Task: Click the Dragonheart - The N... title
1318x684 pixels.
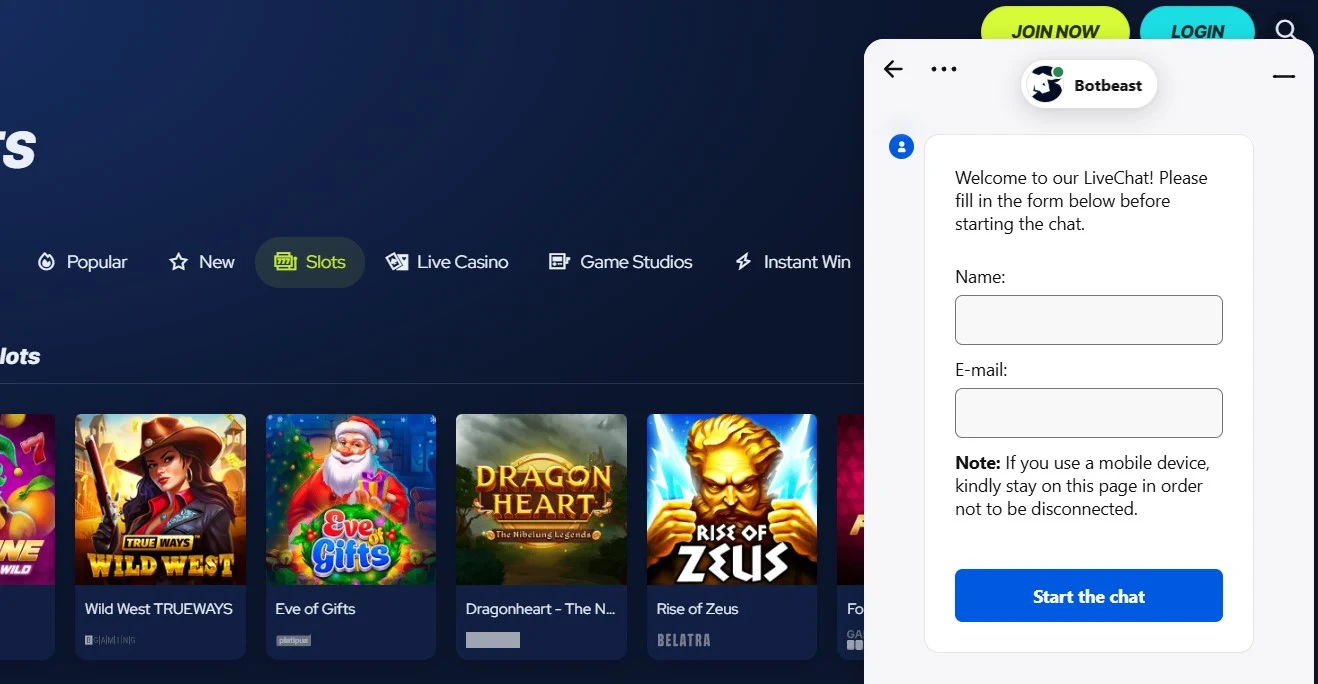Action: [541, 608]
